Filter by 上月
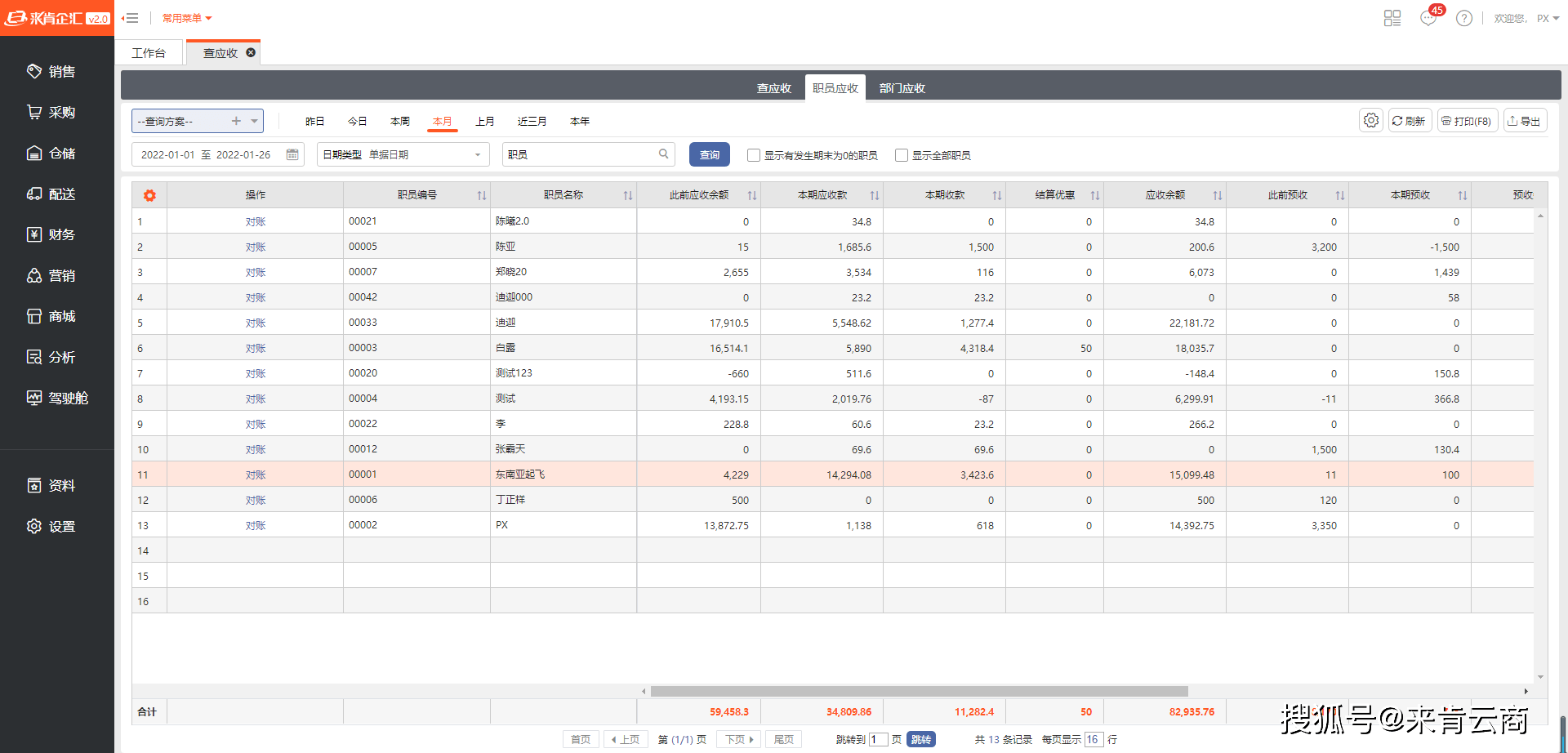 485,121
